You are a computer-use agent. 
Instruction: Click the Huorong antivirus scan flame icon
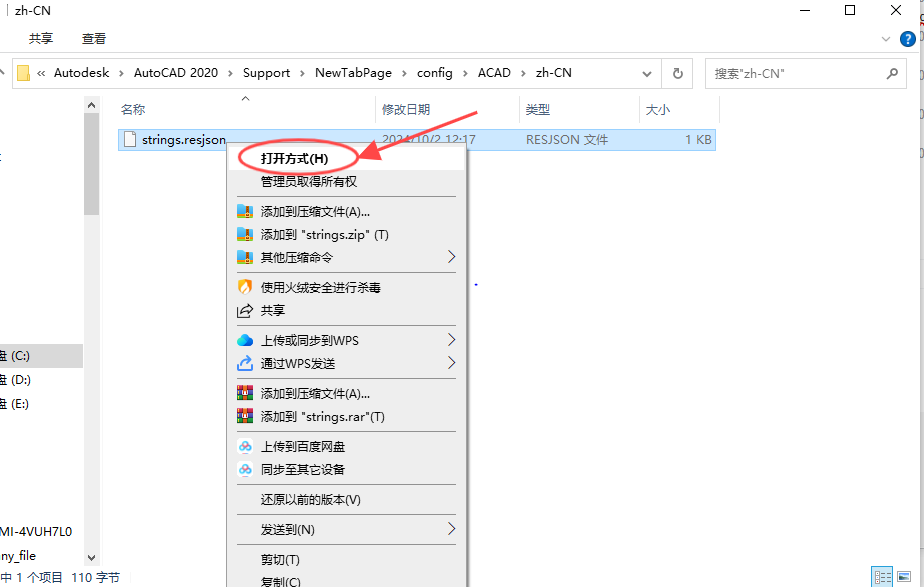(x=245, y=287)
